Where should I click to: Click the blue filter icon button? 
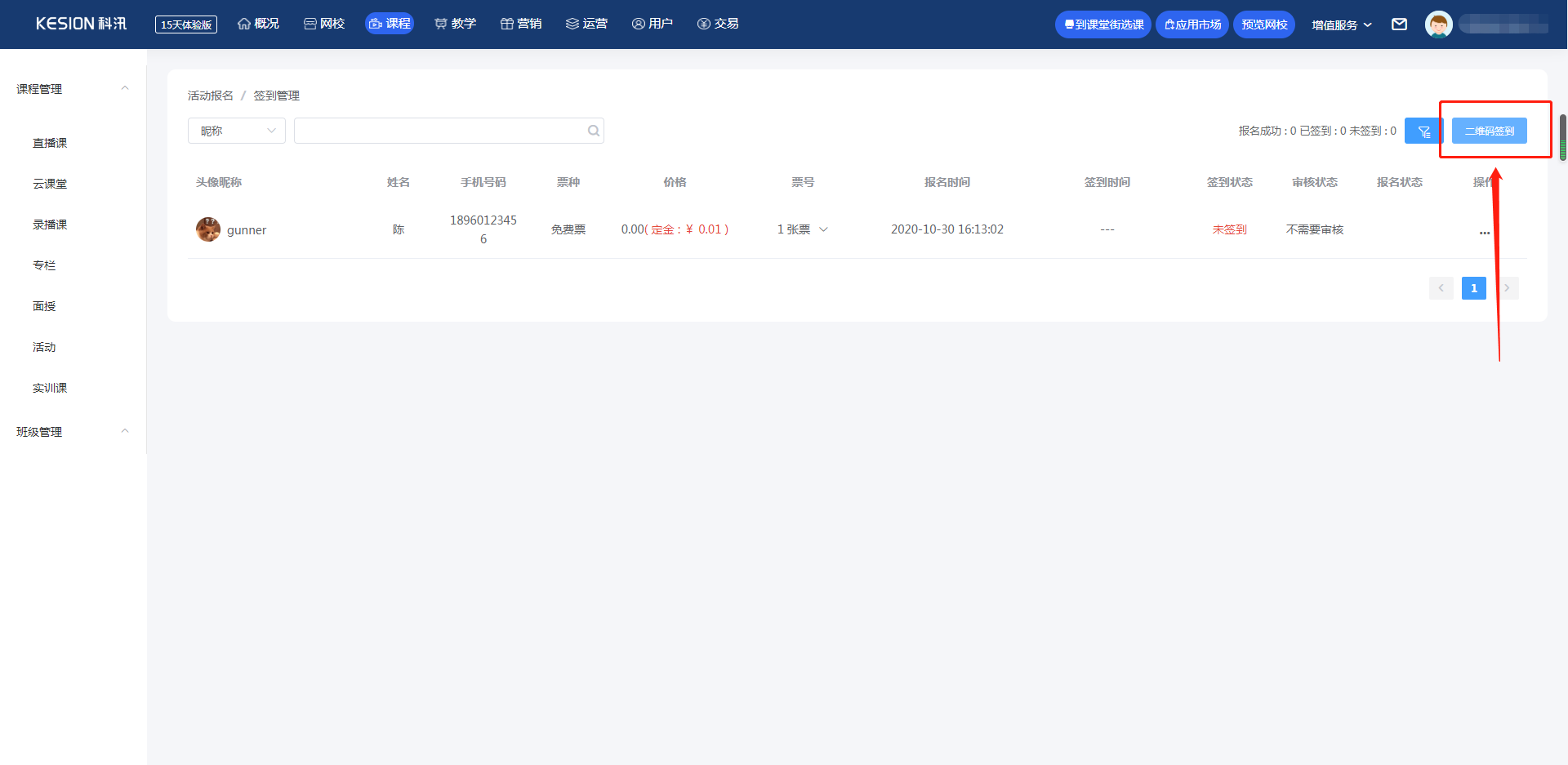click(1423, 131)
